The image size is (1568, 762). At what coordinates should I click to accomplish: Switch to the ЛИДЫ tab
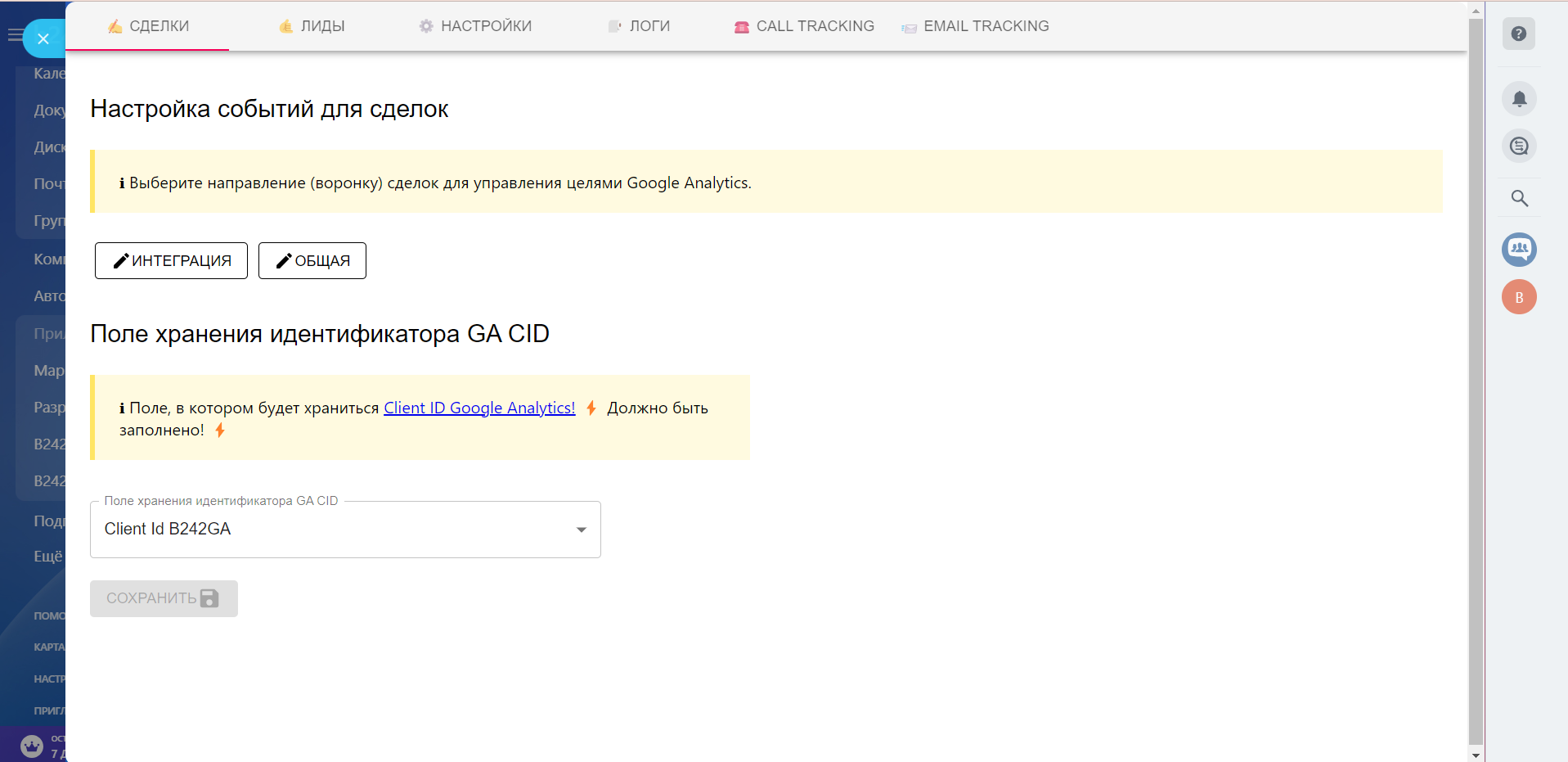pos(312,26)
